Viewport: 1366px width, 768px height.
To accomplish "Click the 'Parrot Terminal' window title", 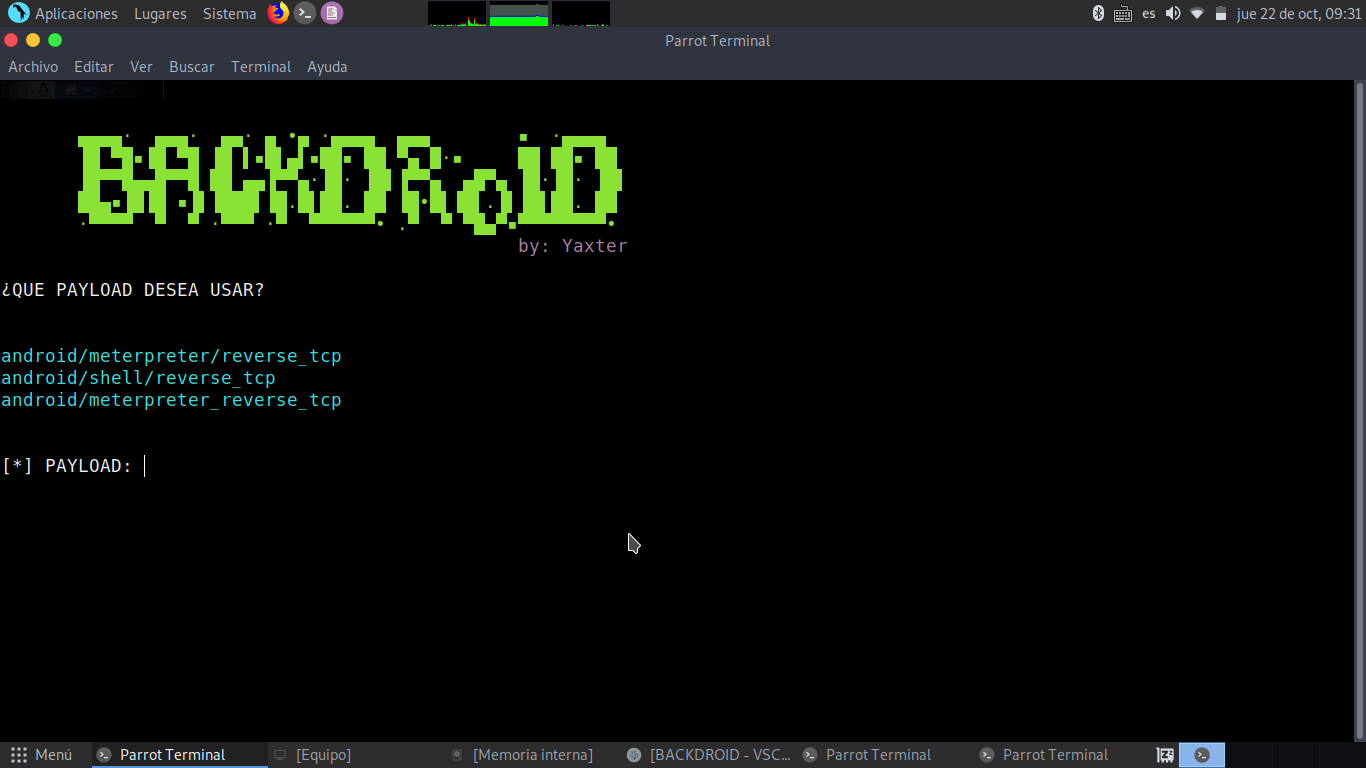I will click(x=717, y=41).
